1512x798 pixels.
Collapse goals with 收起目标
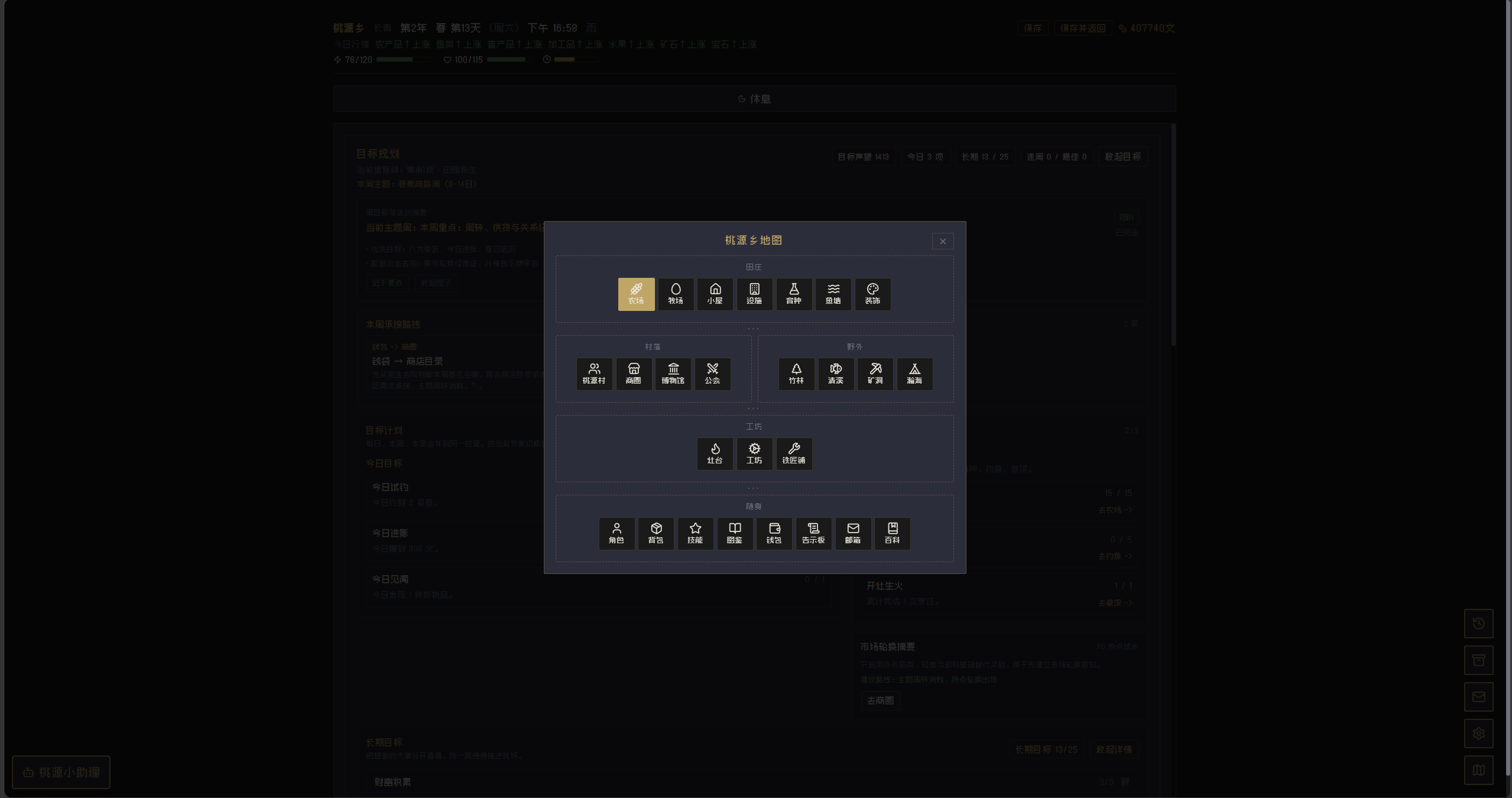1122,157
